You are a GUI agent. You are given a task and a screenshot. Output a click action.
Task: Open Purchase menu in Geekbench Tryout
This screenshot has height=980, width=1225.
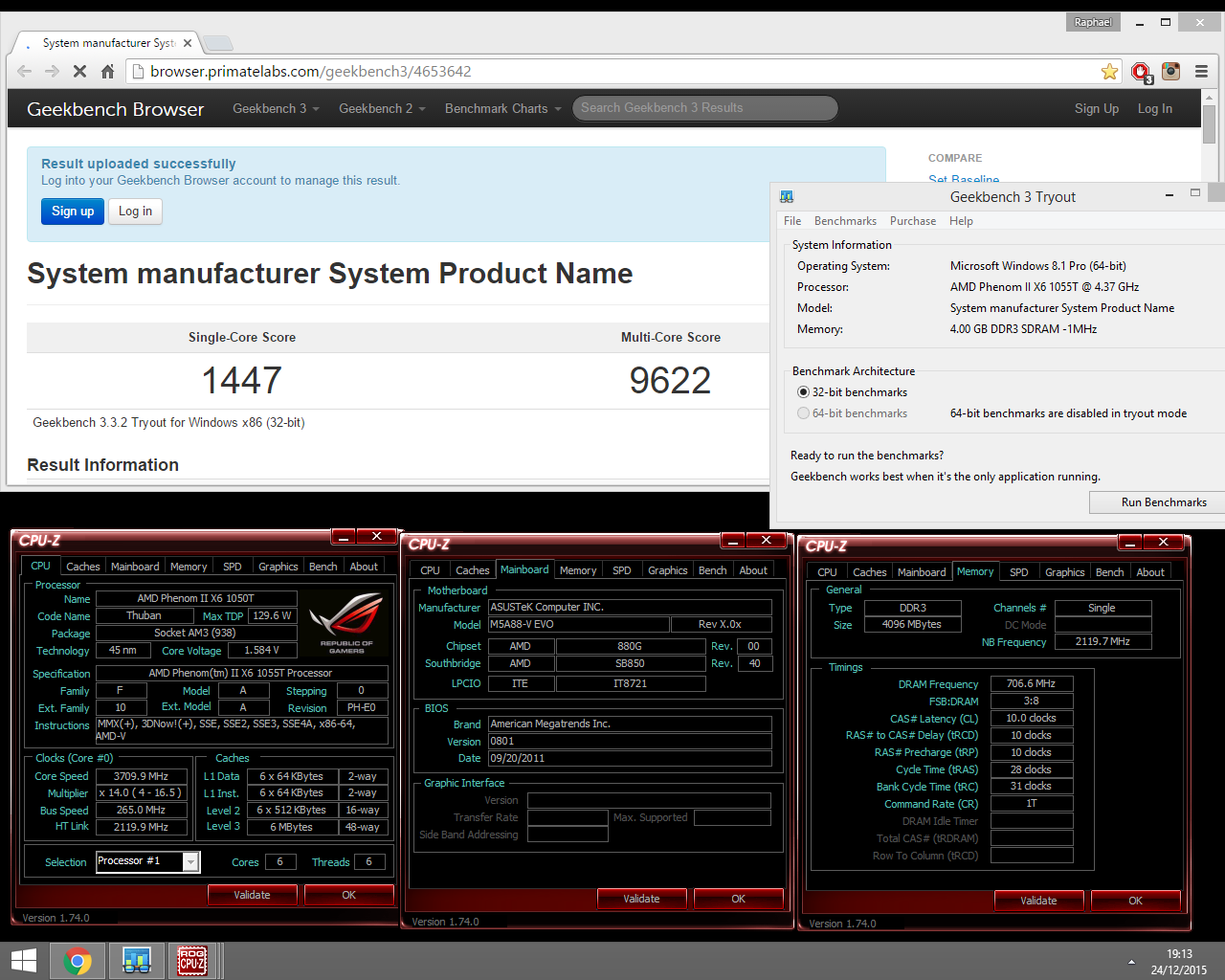tap(913, 221)
